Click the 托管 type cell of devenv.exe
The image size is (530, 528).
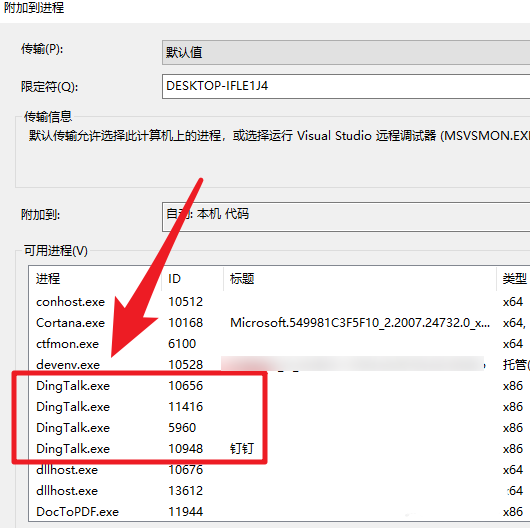(516, 365)
